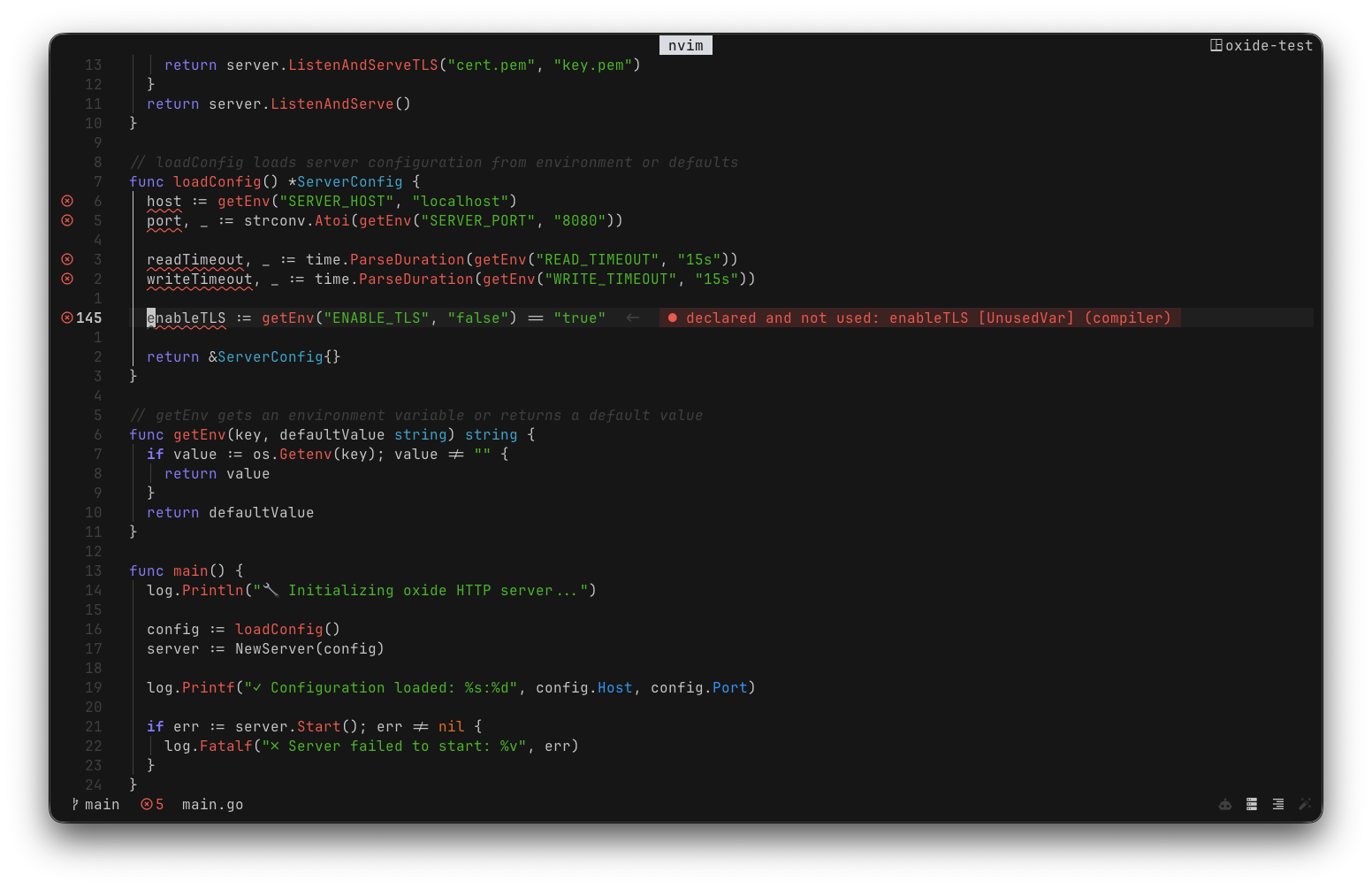Click the main.go filename in statusline

click(x=212, y=804)
